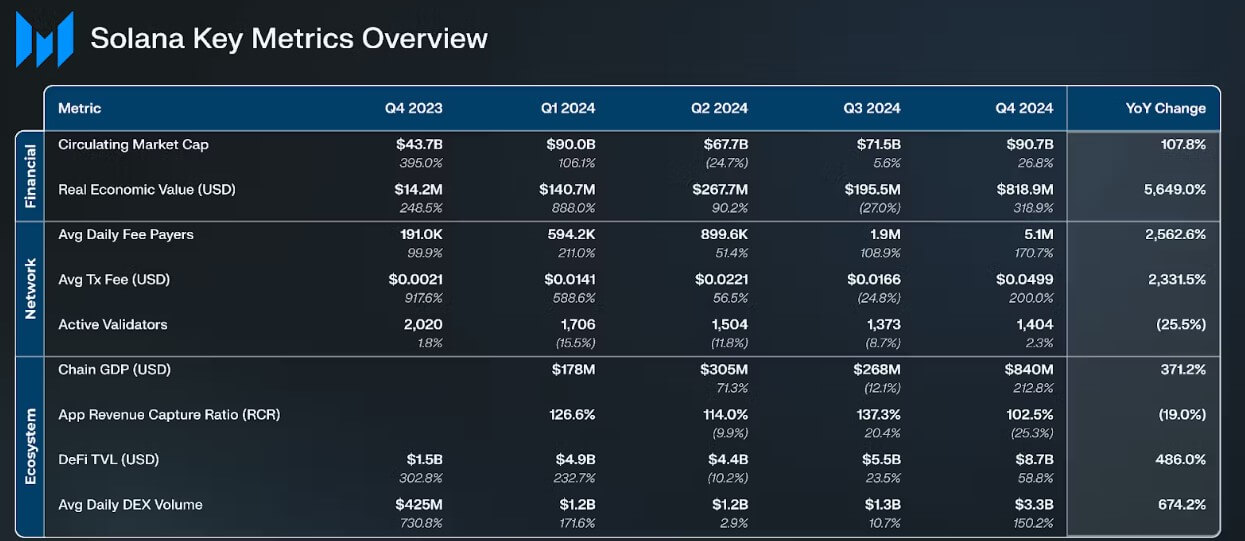Click the Solana Key Metrics Overview title
This screenshot has width=1245, height=541.
pos(289,39)
